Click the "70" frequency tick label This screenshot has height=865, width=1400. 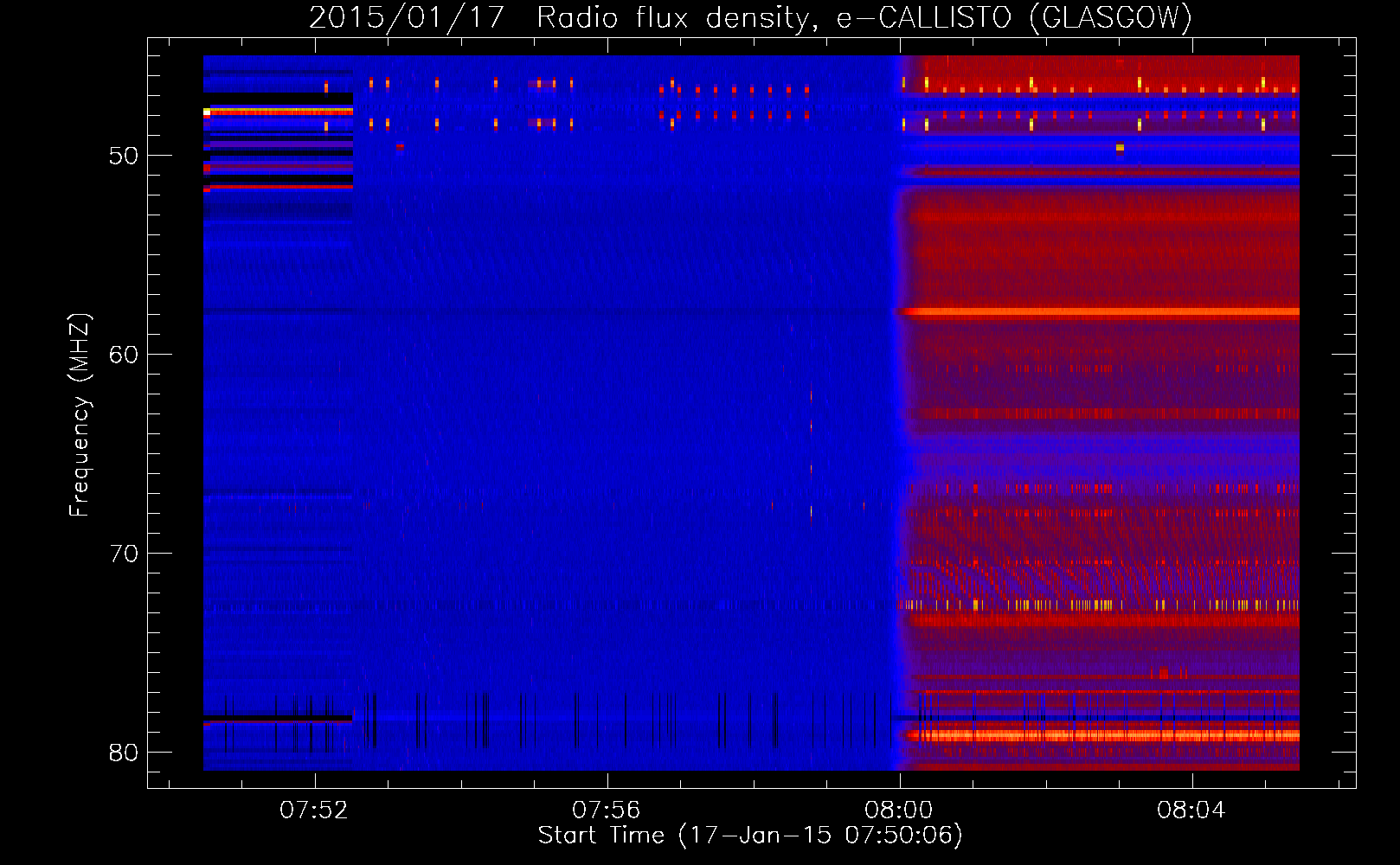[x=124, y=554]
